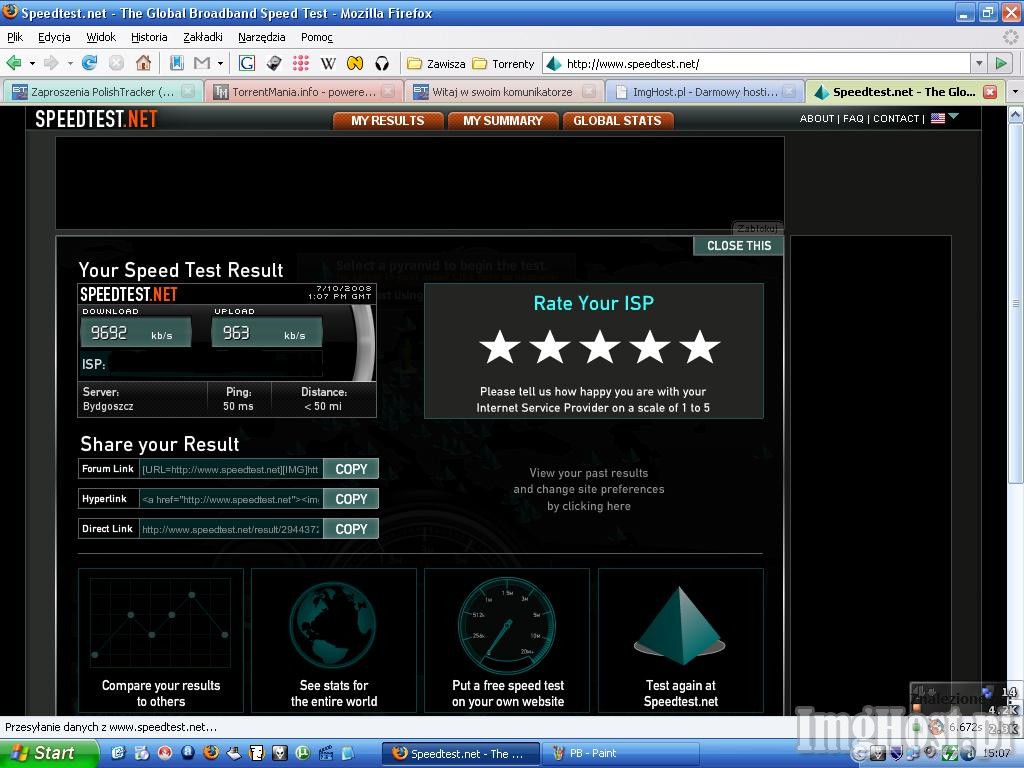Open the Forward history dropdown arrow
This screenshot has width=1024, height=768.
point(70,63)
